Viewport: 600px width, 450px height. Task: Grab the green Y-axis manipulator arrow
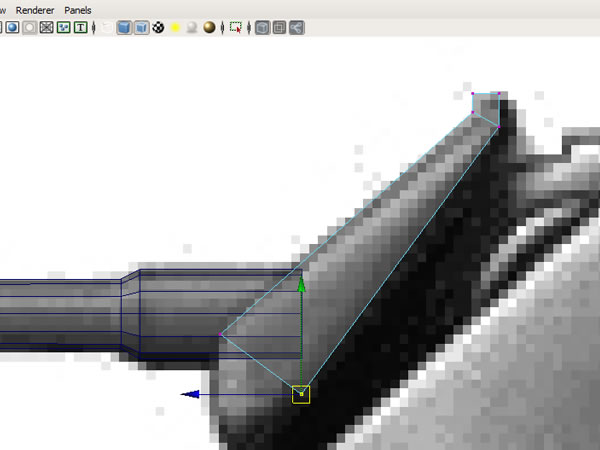(x=302, y=285)
